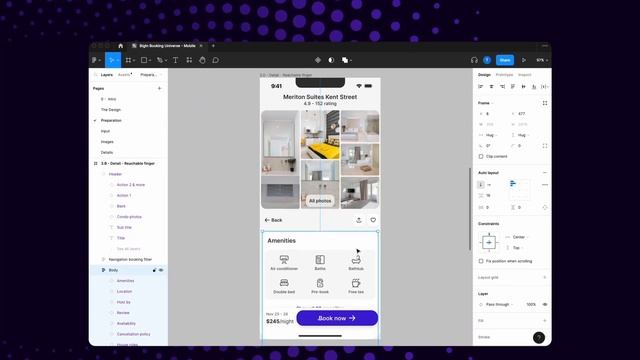Open shape tool dropdown arrow
The width and height of the screenshot is (640, 360).
[150, 60]
